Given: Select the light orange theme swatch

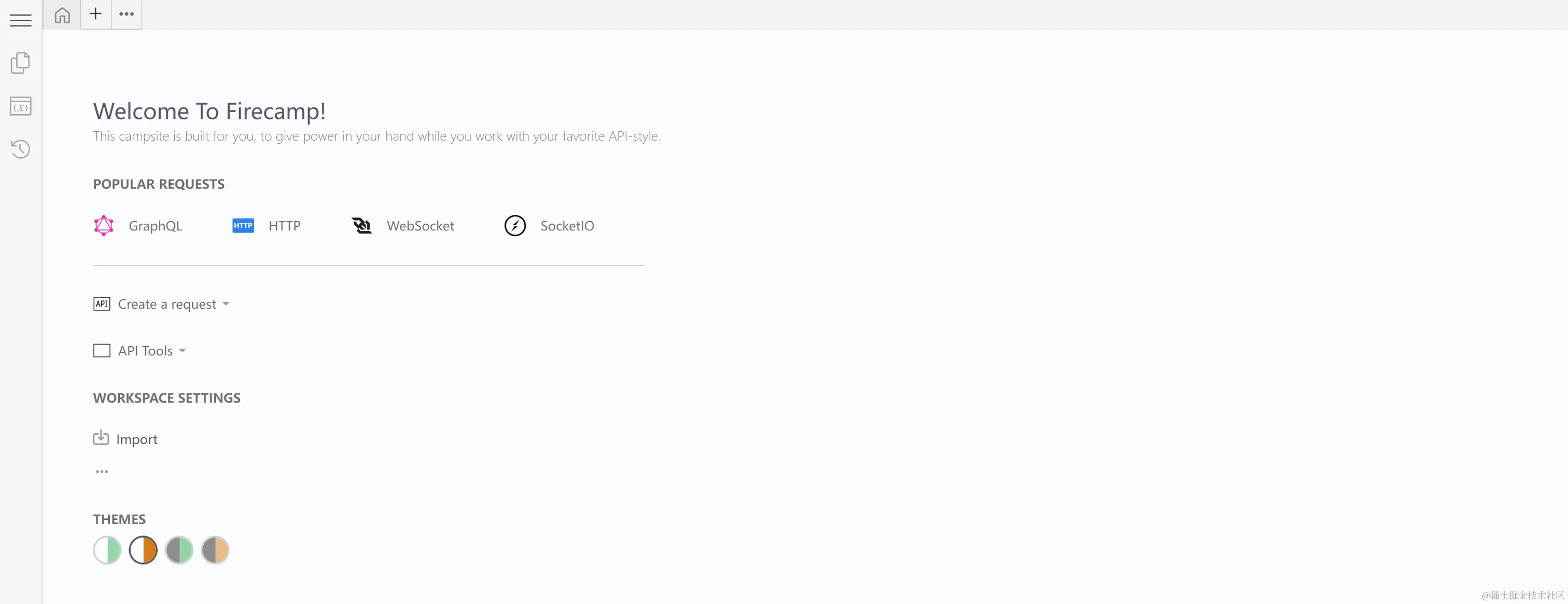Looking at the screenshot, I should 143,551.
